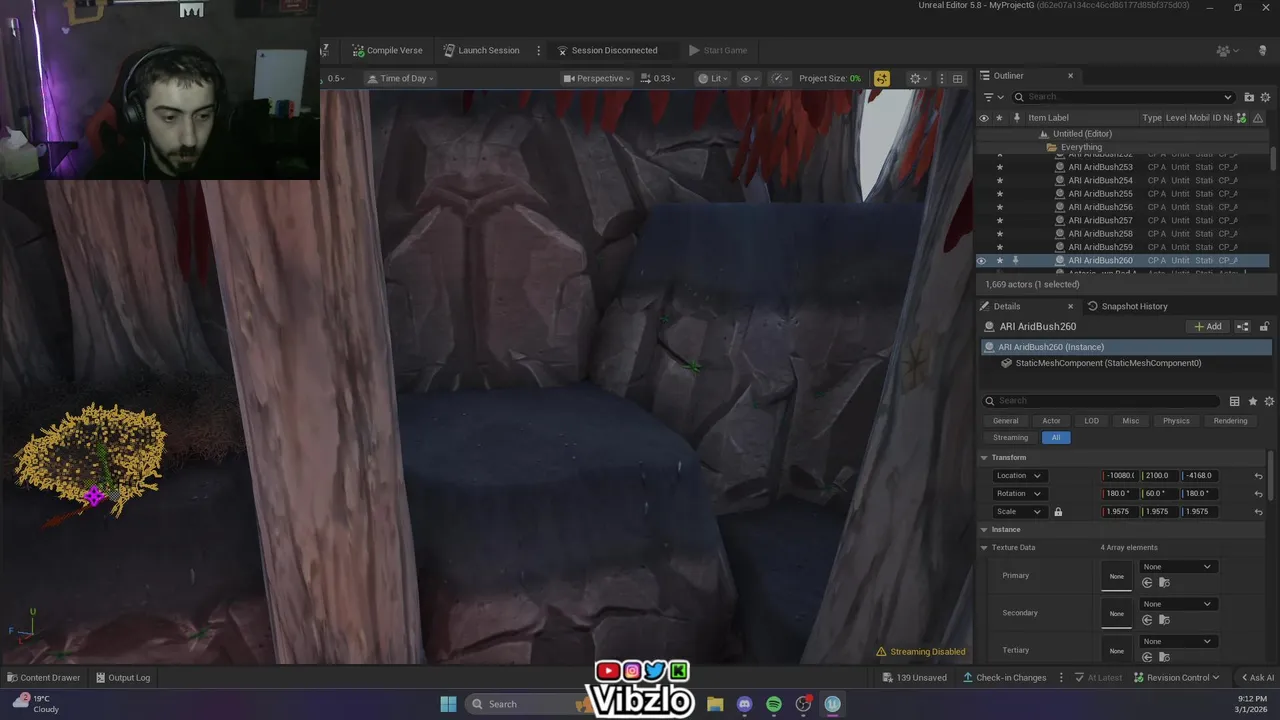1280x720 pixels.
Task: Toggle the star on ARI AridBush254 row
Action: [x=999, y=181]
